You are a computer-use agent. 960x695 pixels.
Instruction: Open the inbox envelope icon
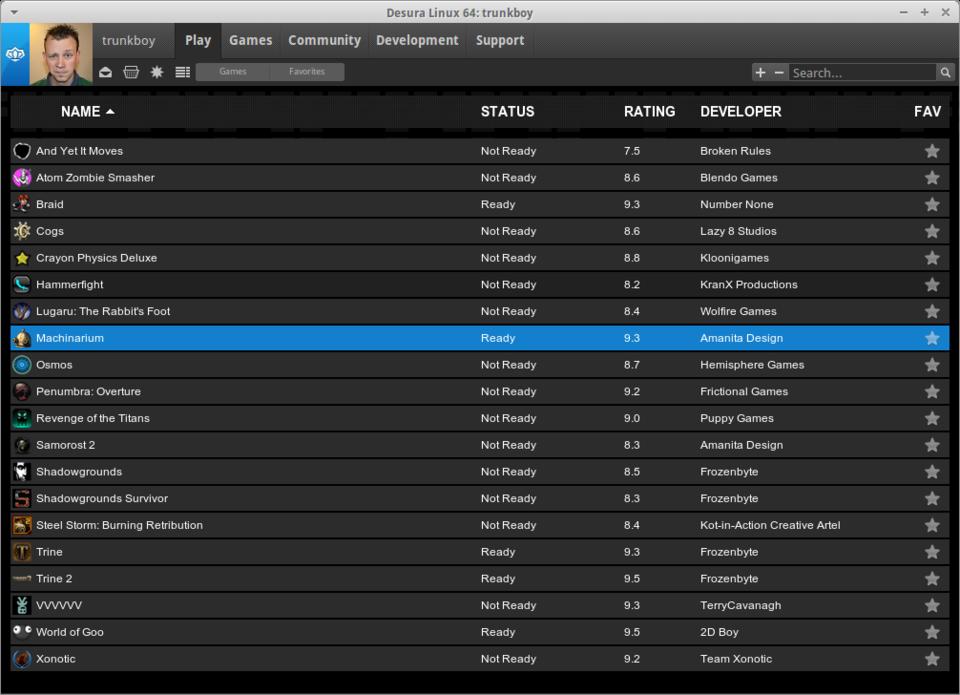106,72
